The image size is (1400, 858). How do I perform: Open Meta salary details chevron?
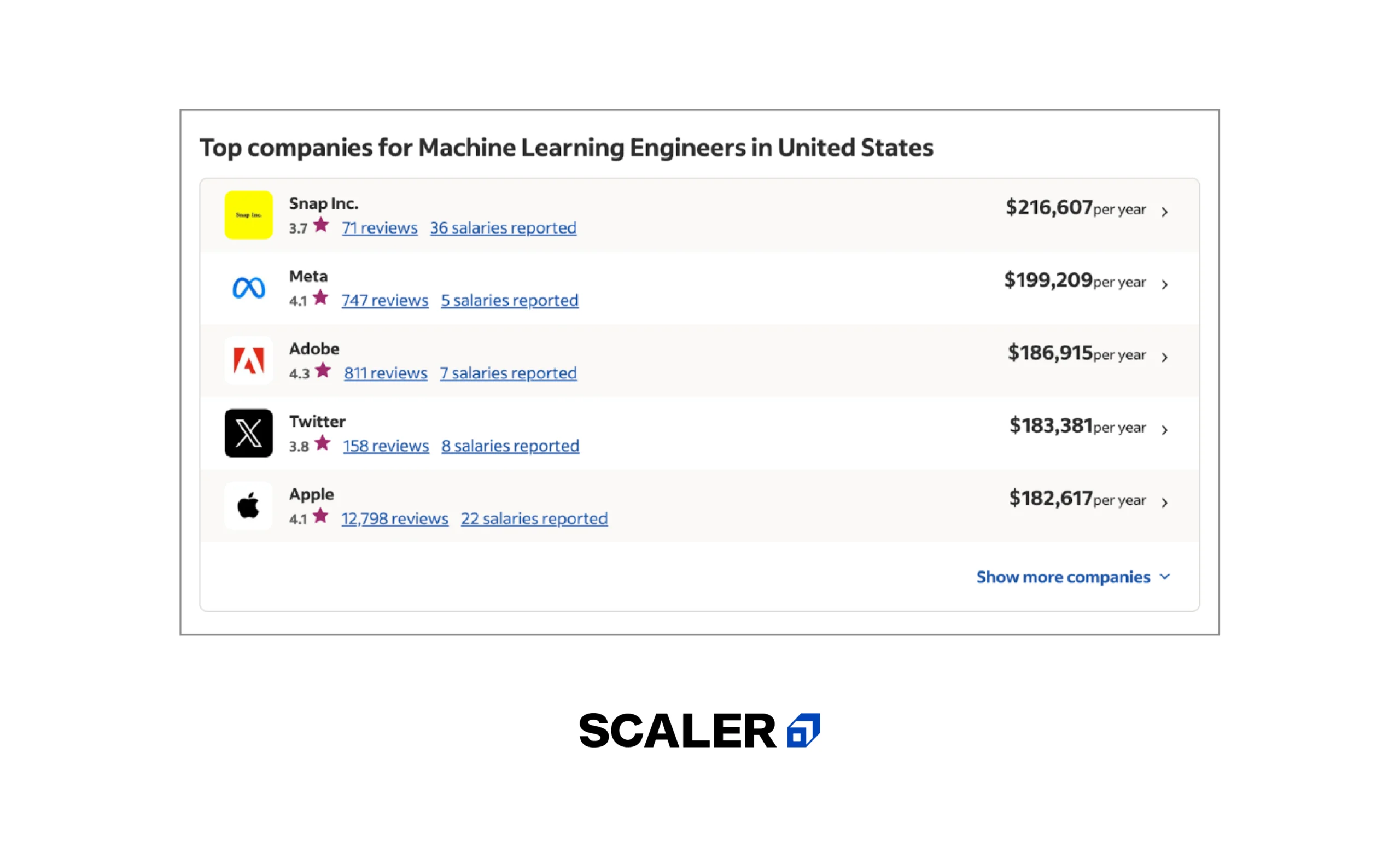[1164, 285]
